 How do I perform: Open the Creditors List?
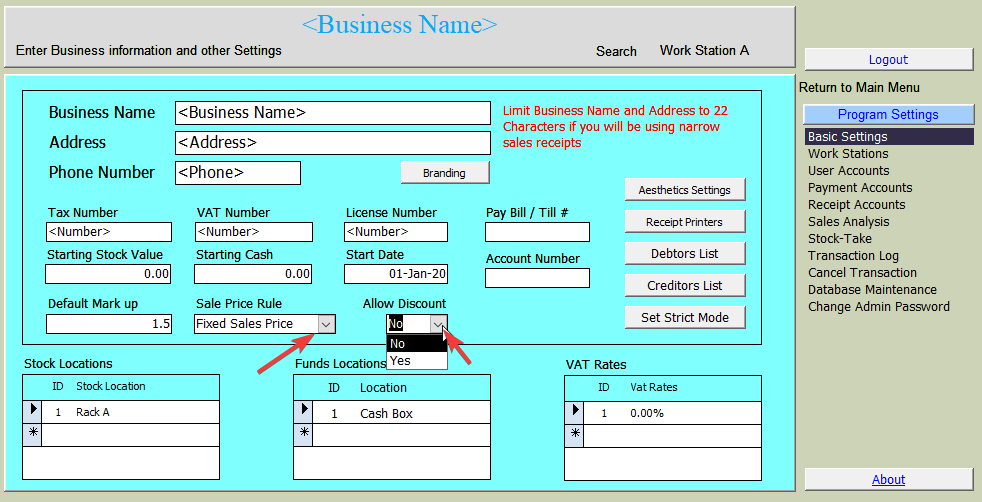click(684, 286)
